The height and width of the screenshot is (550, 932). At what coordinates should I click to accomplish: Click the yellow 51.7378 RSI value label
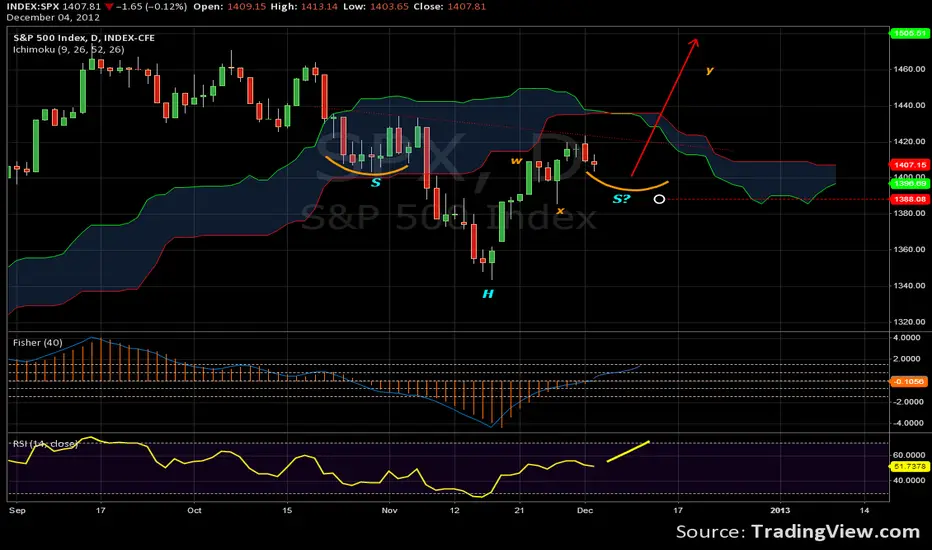[909, 467]
